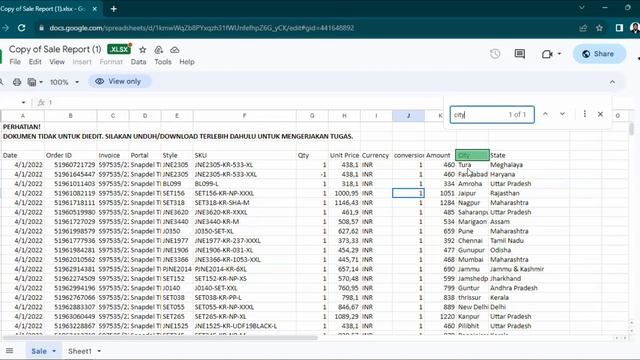640x360 pixels.
Task: Select the highlighted City header cell
Action: coord(472,155)
